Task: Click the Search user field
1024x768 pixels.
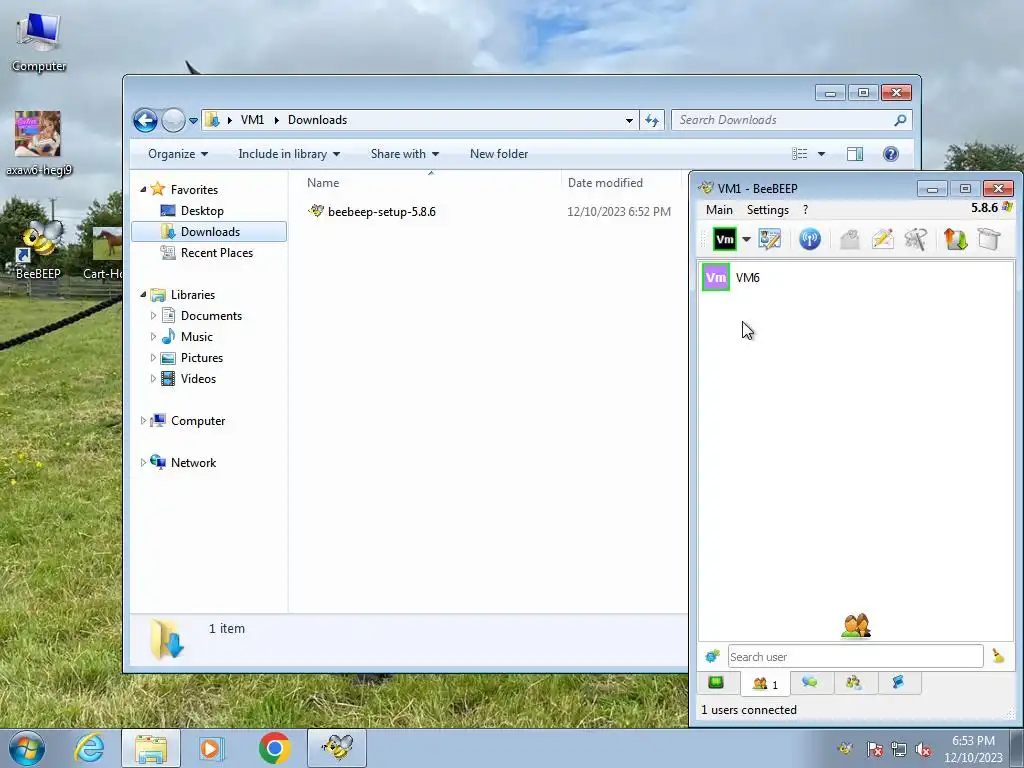Action: [856, 656]
